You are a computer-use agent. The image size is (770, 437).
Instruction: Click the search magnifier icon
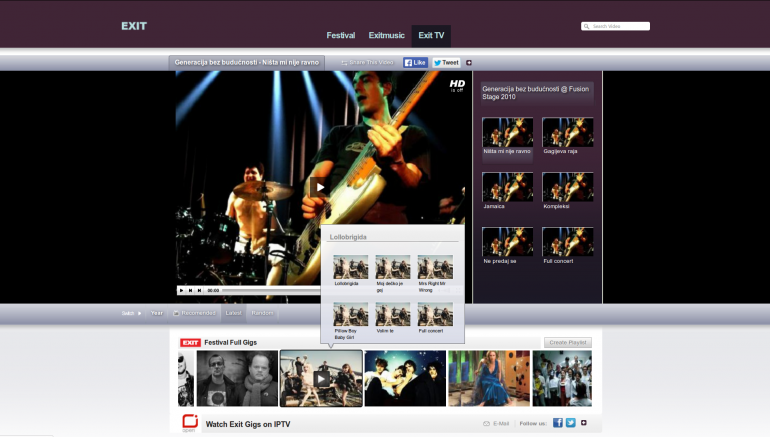586,26
